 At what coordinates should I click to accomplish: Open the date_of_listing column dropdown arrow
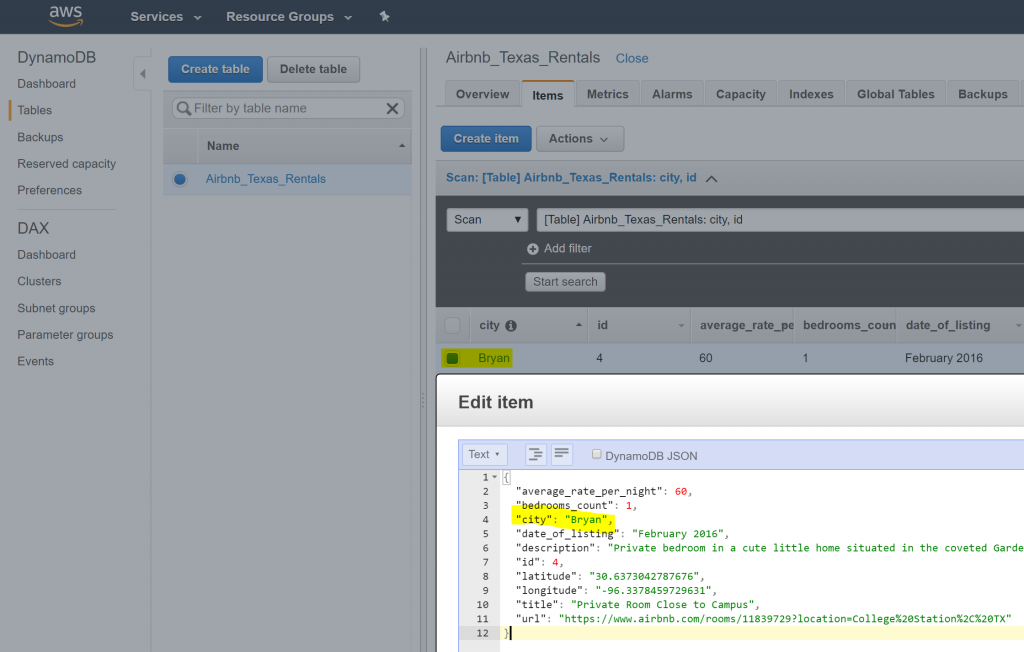click(1017, 325)
